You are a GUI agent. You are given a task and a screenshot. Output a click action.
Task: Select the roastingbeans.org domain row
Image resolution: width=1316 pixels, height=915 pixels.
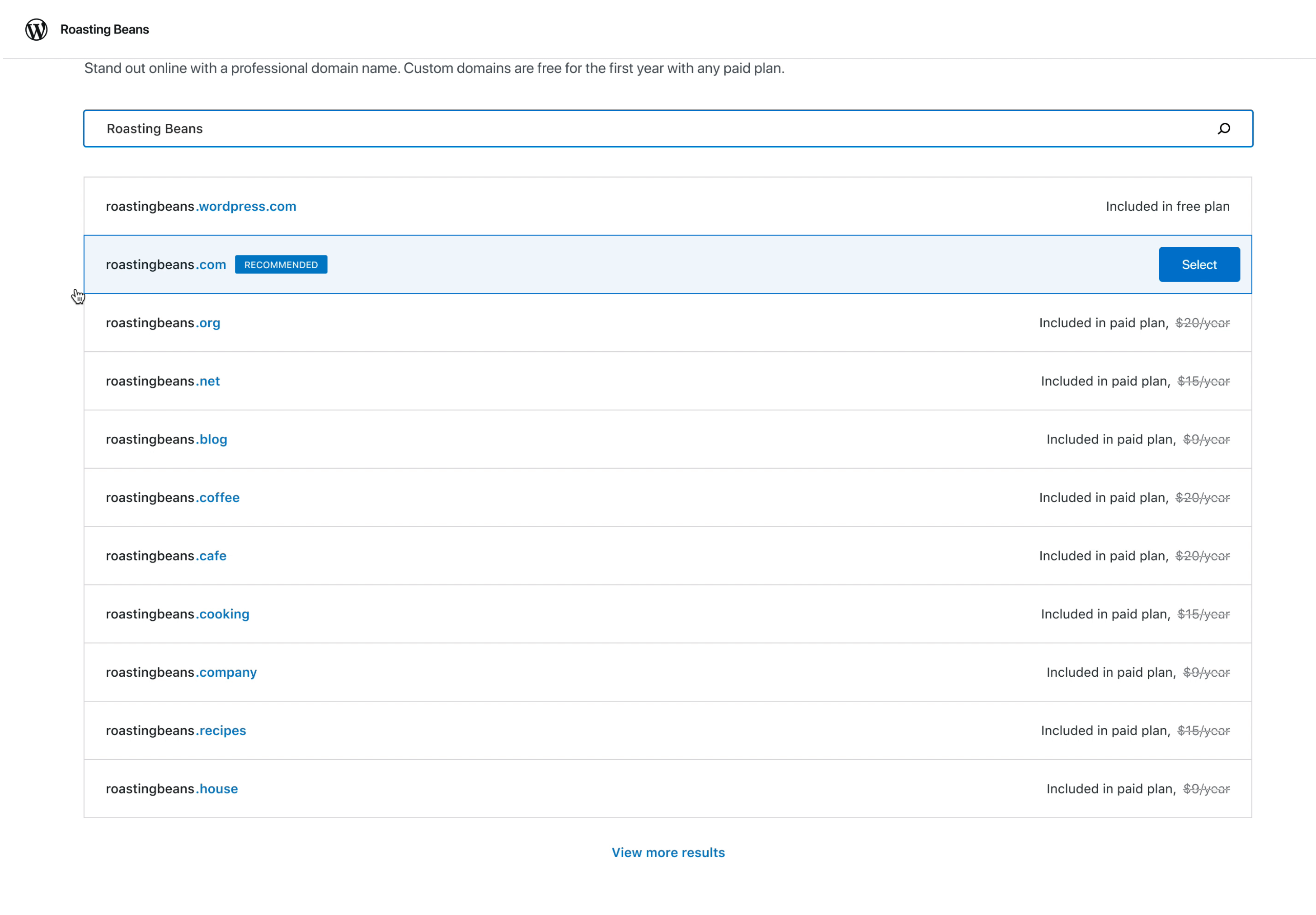tap(163, 323)
